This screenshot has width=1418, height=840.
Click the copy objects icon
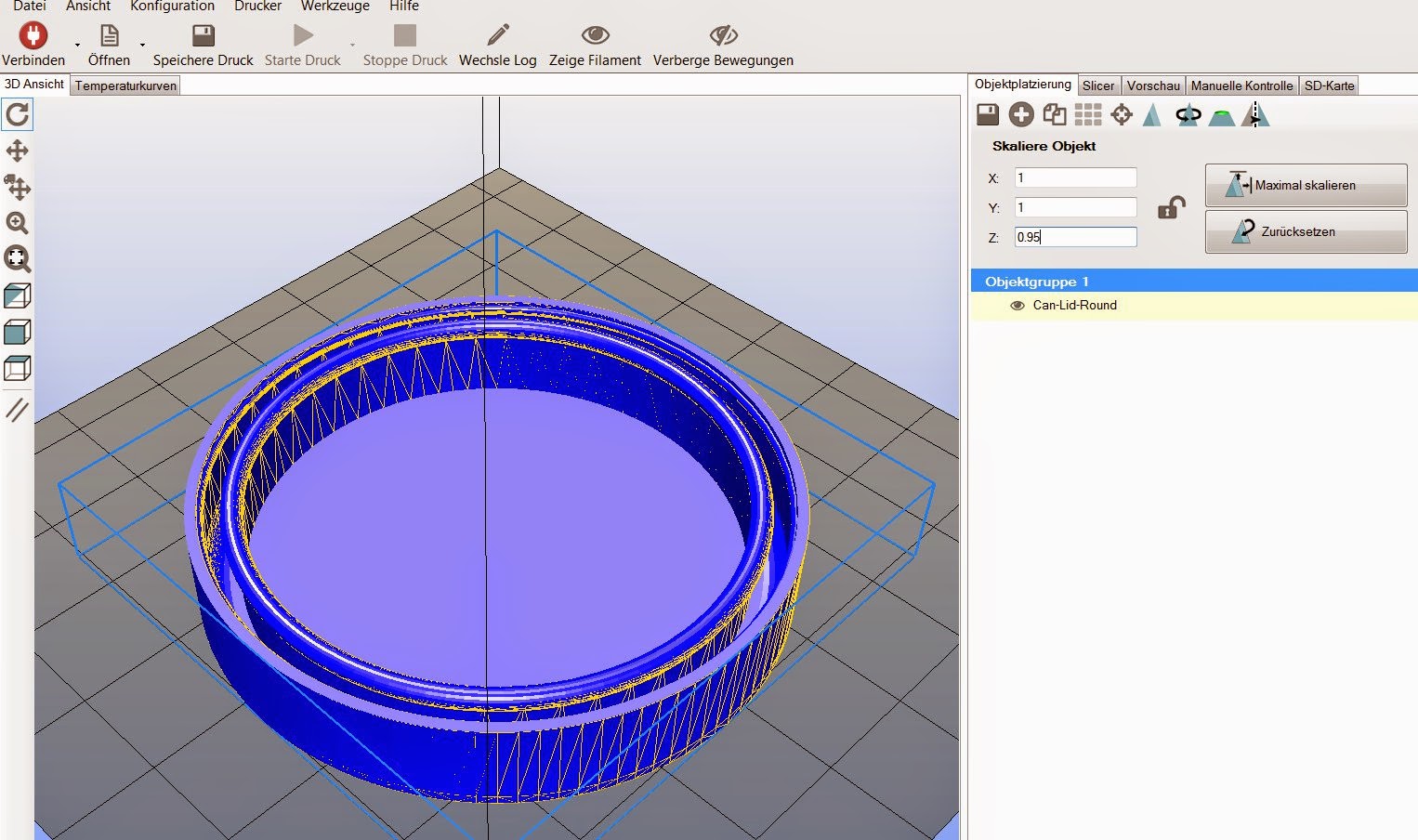click(1055, 114)
